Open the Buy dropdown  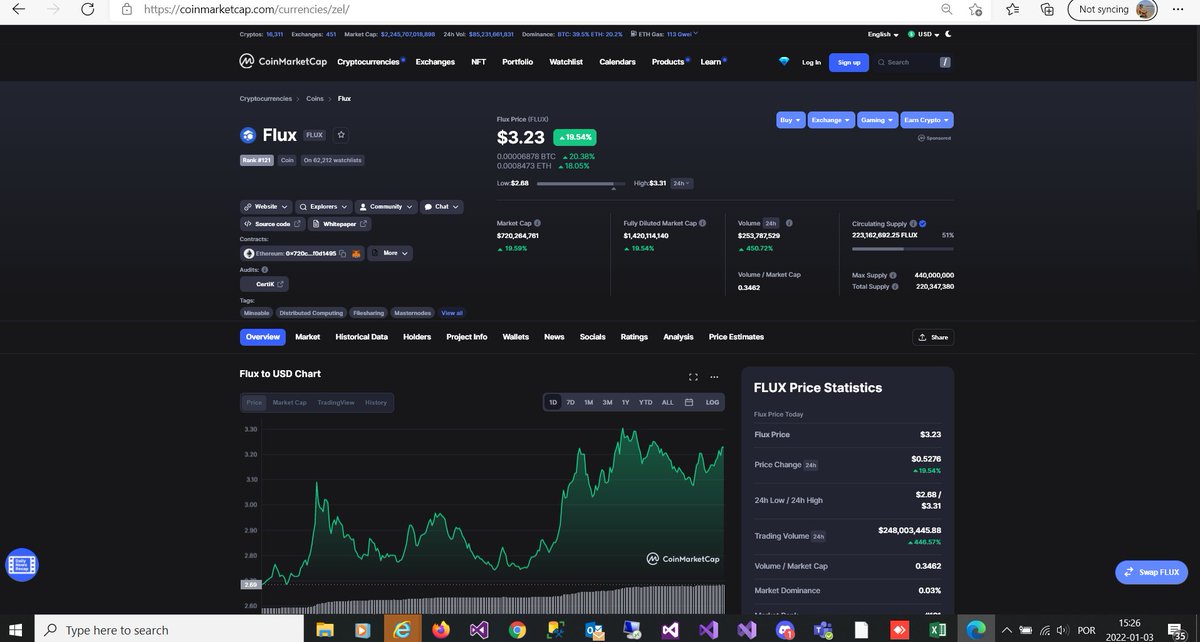[790, 120]
